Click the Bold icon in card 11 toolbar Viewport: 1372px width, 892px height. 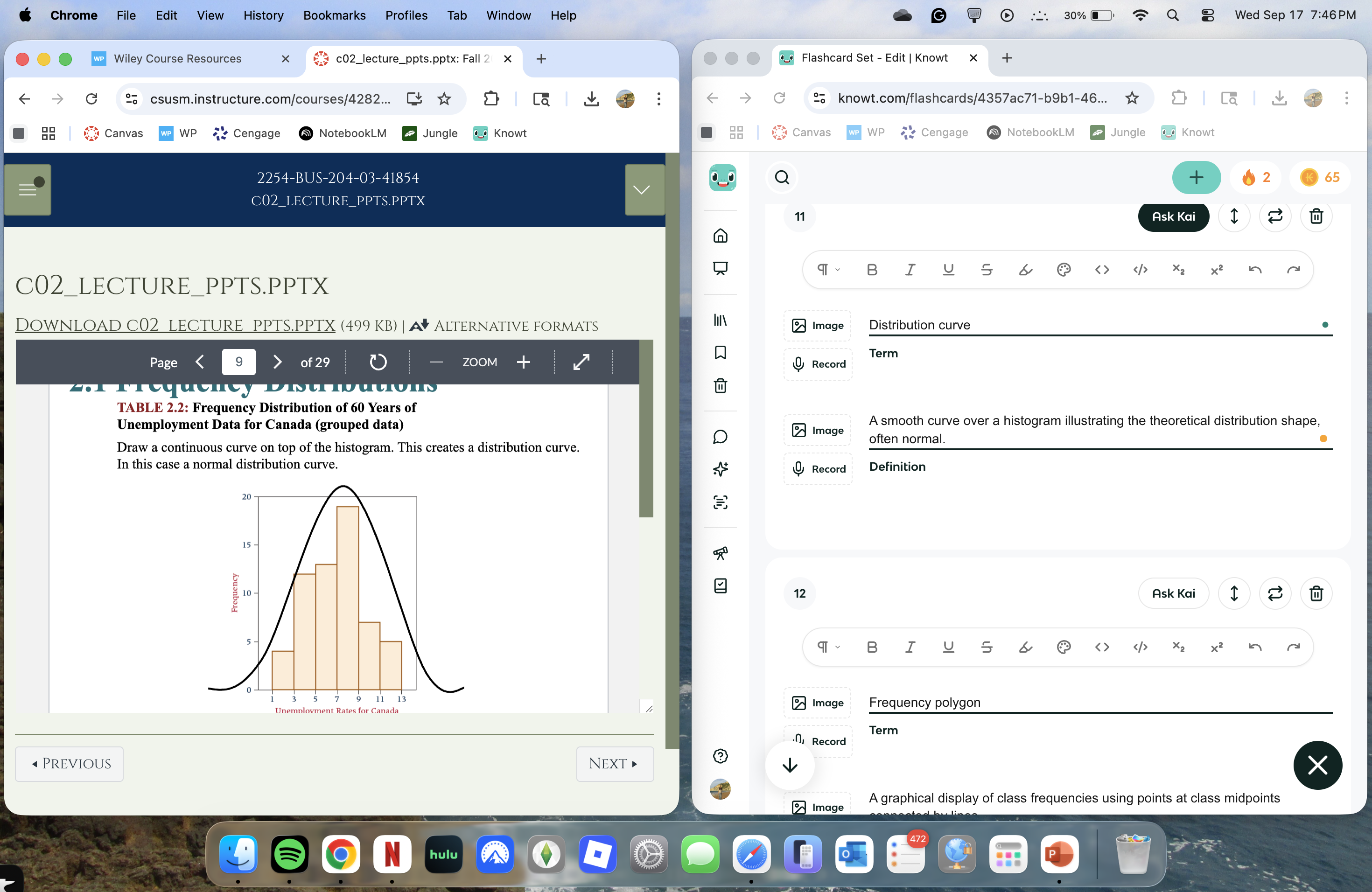tap(872, 270)
